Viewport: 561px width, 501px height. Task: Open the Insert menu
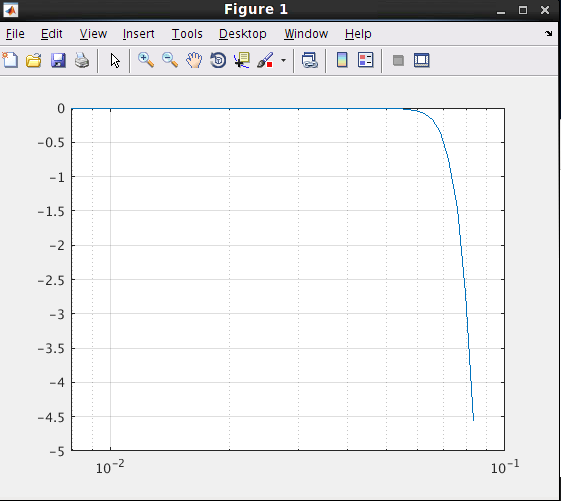tap(138, 34)
